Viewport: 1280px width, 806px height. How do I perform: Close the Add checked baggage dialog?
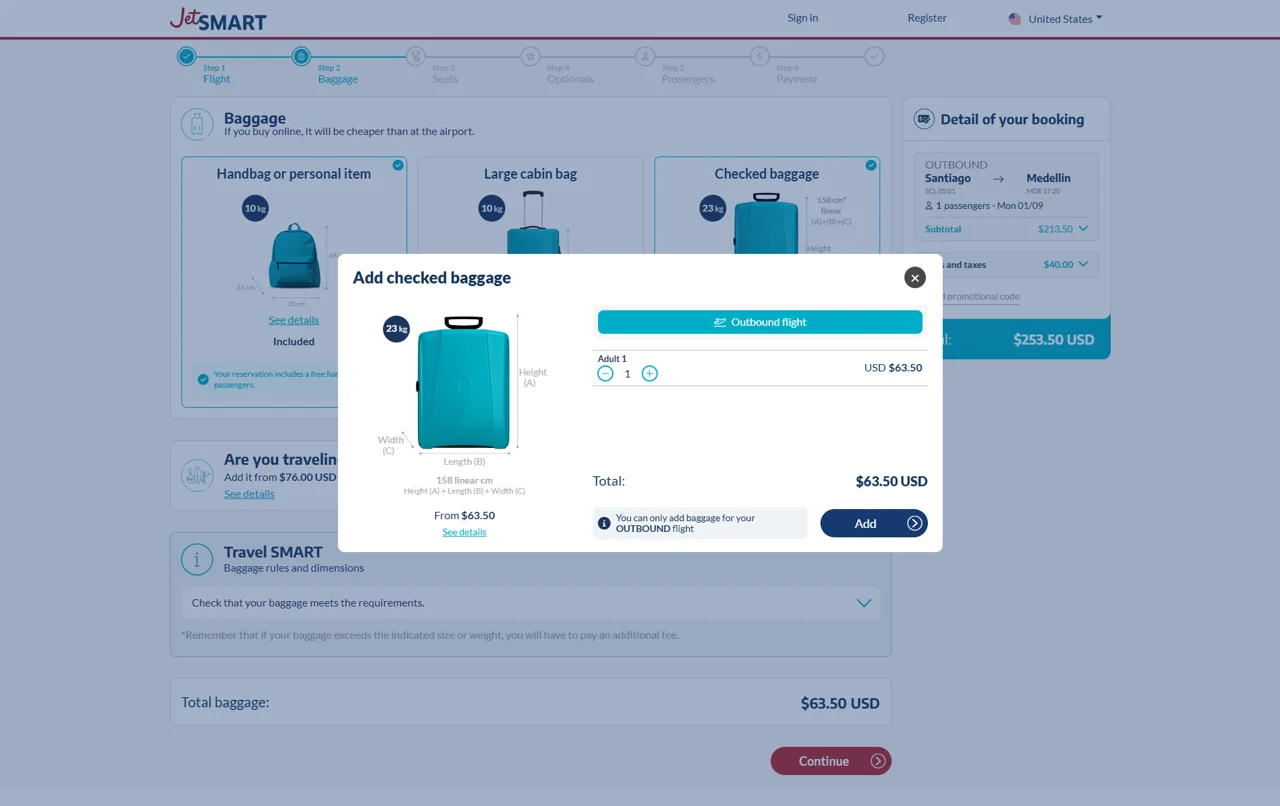click(914, 278)
